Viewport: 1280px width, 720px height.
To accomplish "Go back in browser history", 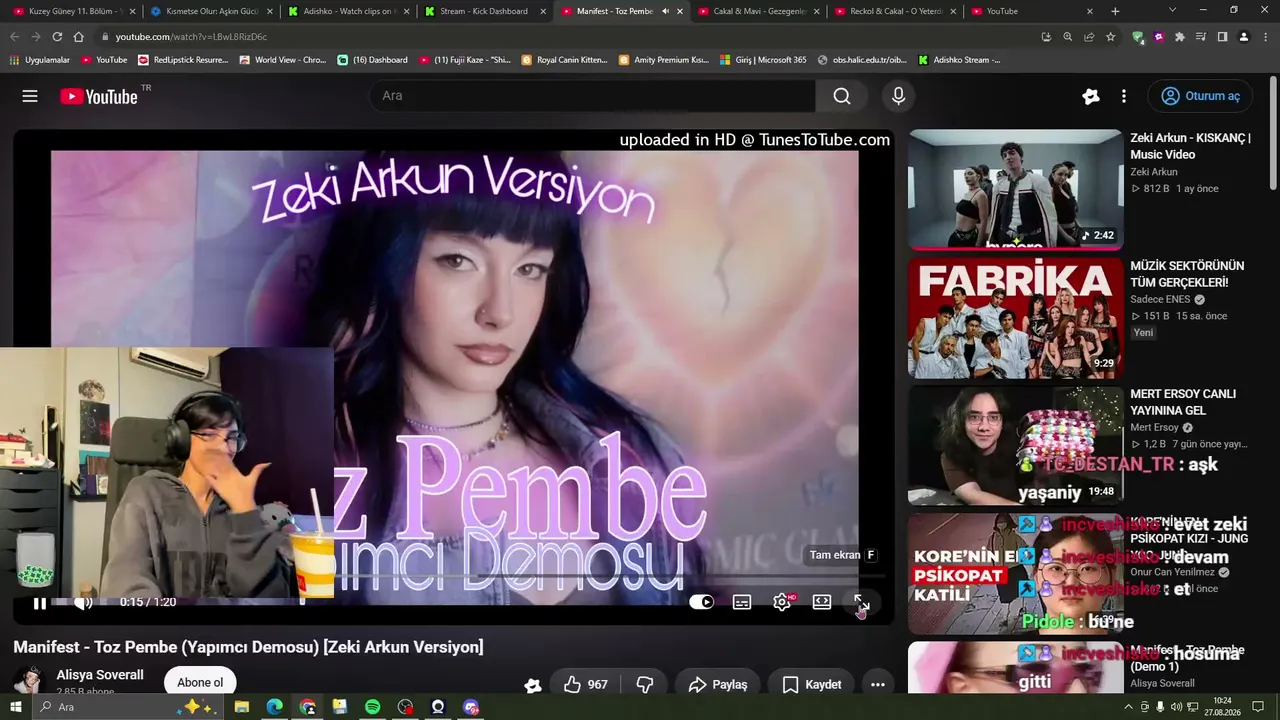I will [x=14, y=37].
